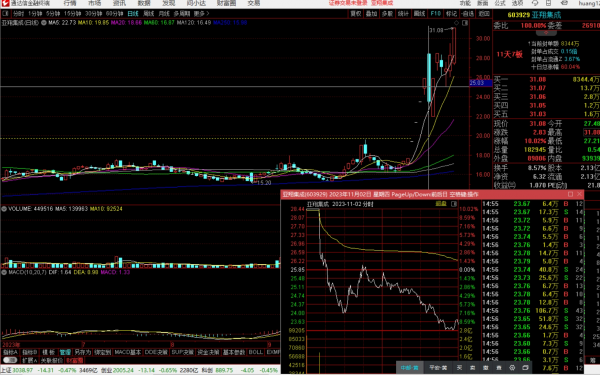This screenshot has width=600, height=375.
Task: Click the round icon beside VOLUME indicator
Action: pyautogui.click(x=4, y=209)
